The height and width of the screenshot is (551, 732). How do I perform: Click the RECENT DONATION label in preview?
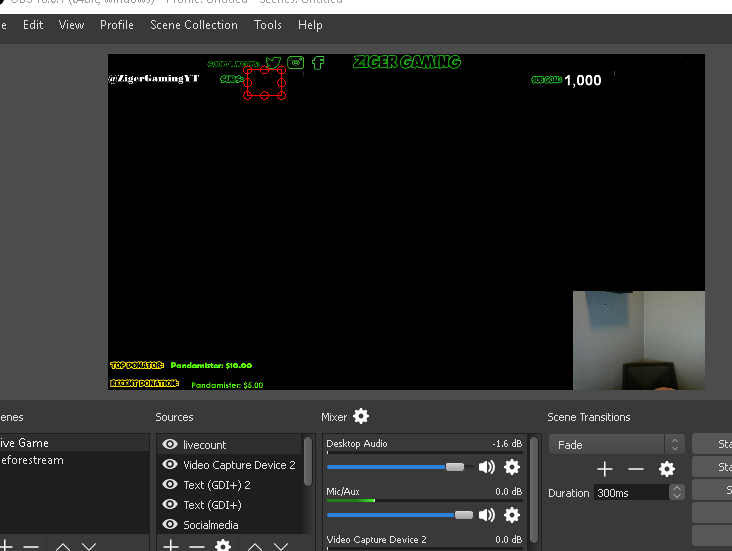[144, 383]
